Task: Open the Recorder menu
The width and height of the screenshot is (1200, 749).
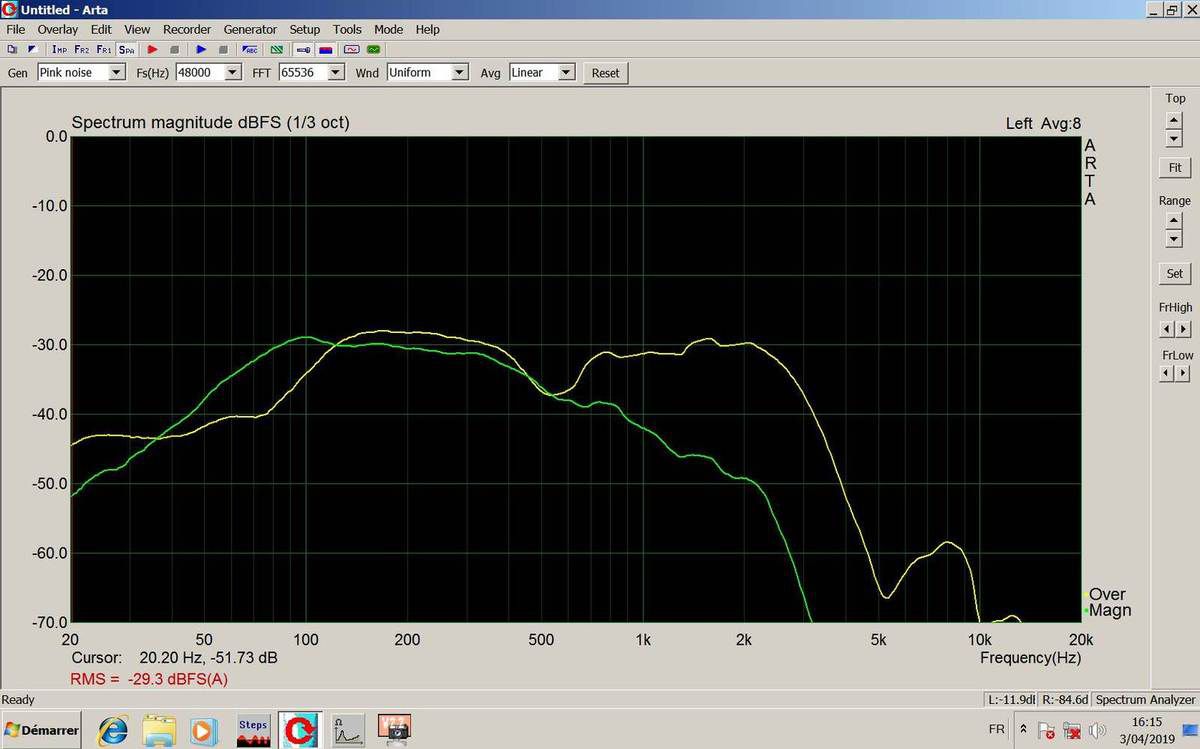Action: (187, 30)
